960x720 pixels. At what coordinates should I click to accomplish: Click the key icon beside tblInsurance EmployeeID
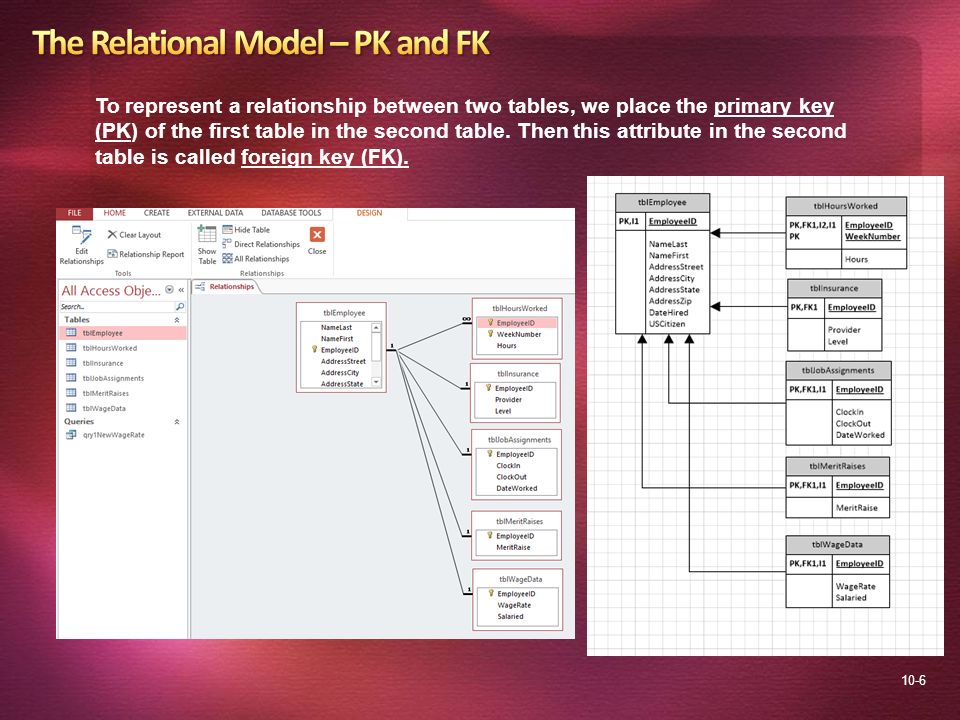point(489,388)
